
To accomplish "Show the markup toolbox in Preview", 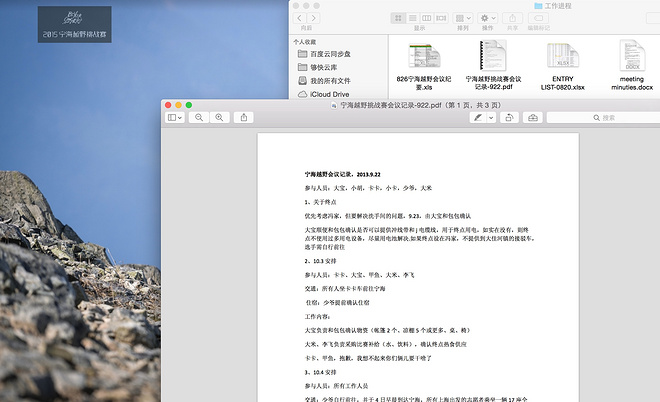I will tap(533, 118).
